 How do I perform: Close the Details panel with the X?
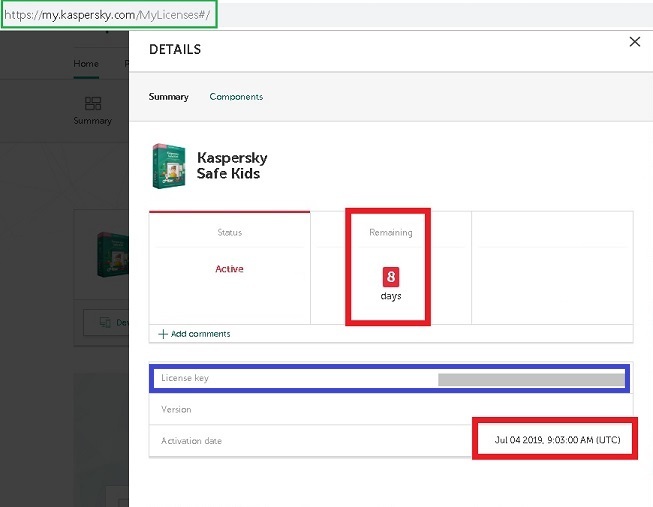click(635, 42)
